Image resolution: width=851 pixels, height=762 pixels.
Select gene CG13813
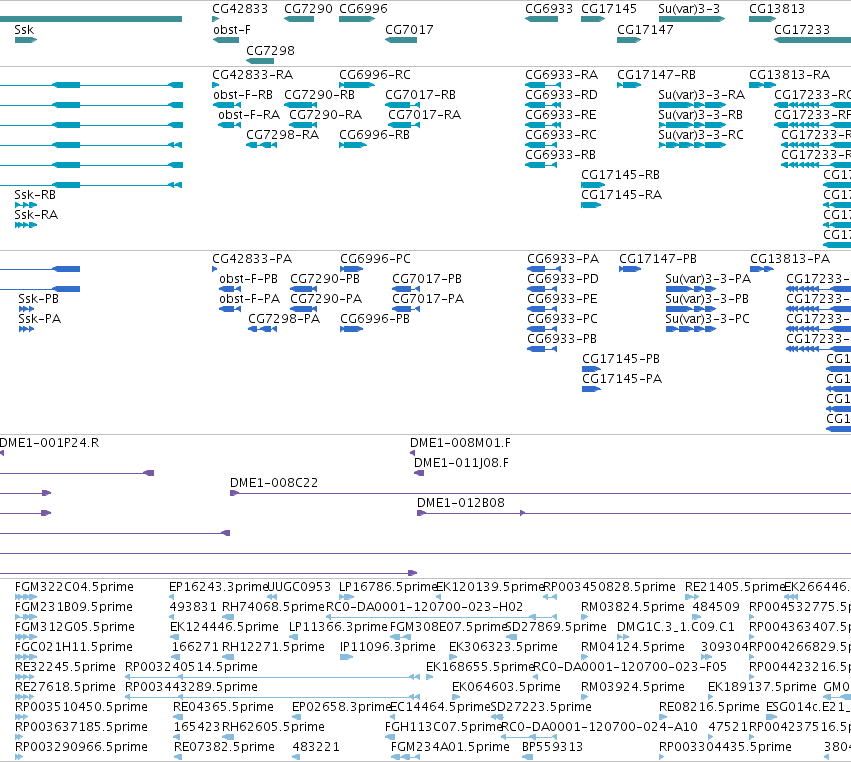[x=763, y=19]
